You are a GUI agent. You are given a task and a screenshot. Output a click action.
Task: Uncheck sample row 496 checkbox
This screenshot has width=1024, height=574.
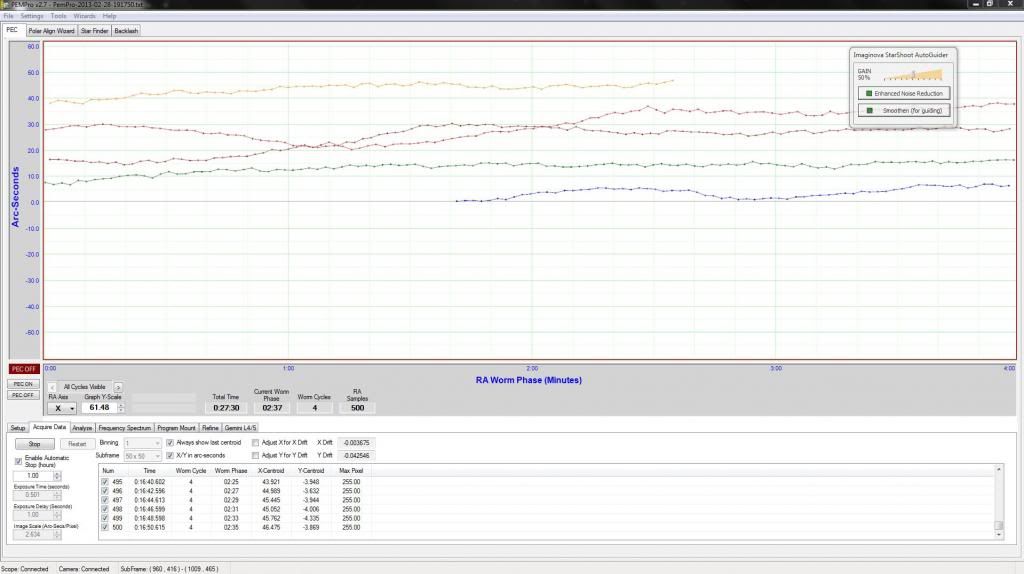tap(104, 491)
